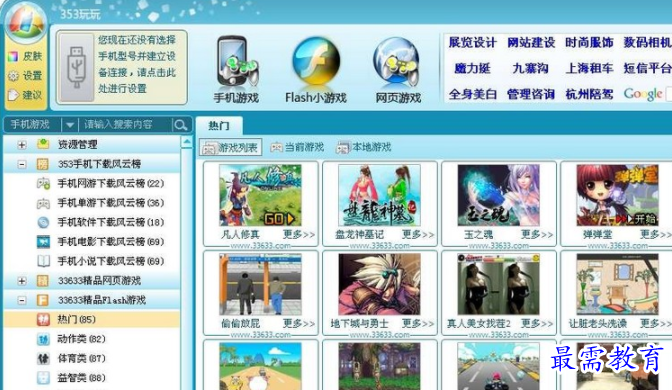
Task: Open the 网站建设 link
Action: click(531, 42)
